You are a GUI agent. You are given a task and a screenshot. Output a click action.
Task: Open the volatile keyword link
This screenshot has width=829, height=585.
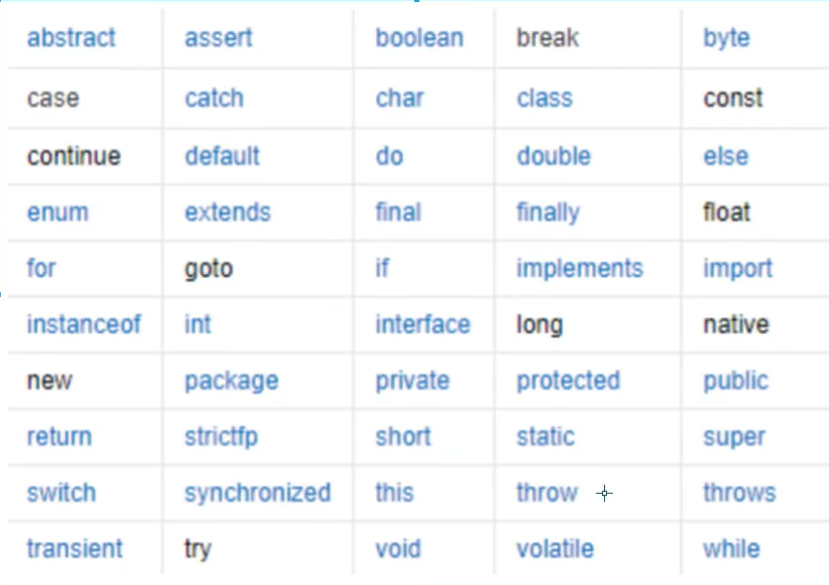tap(555, 549)
